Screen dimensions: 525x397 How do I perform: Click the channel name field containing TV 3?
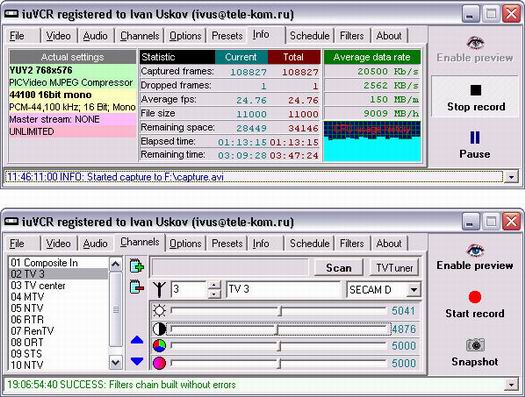tap(284, 290)
